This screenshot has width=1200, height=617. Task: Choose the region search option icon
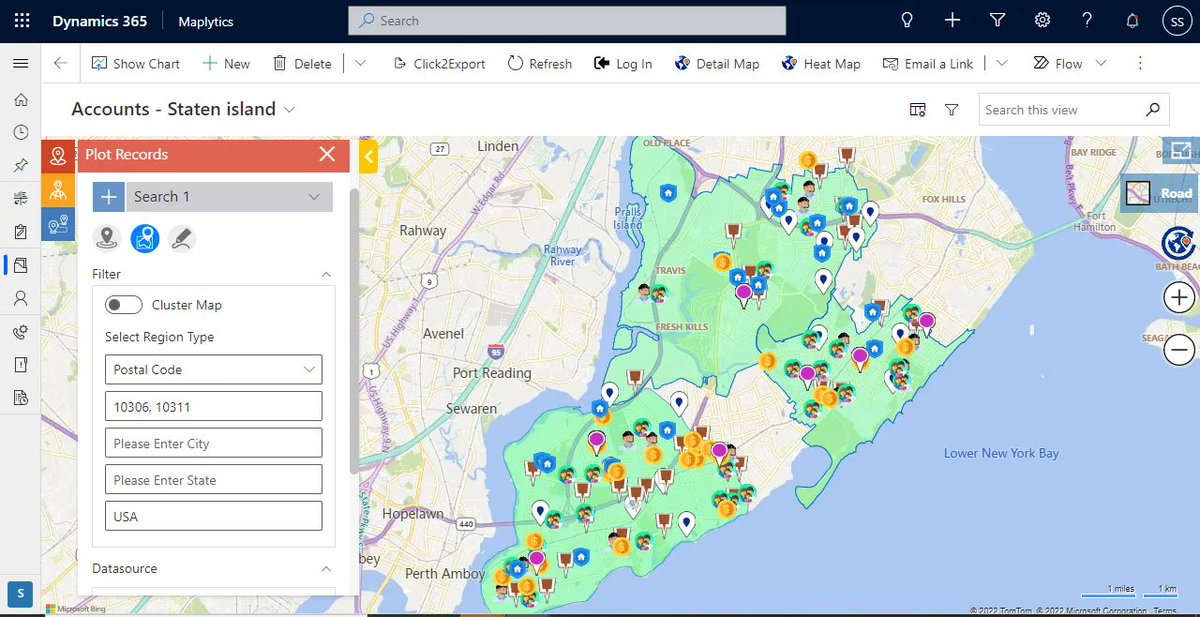tap(145, 238)
